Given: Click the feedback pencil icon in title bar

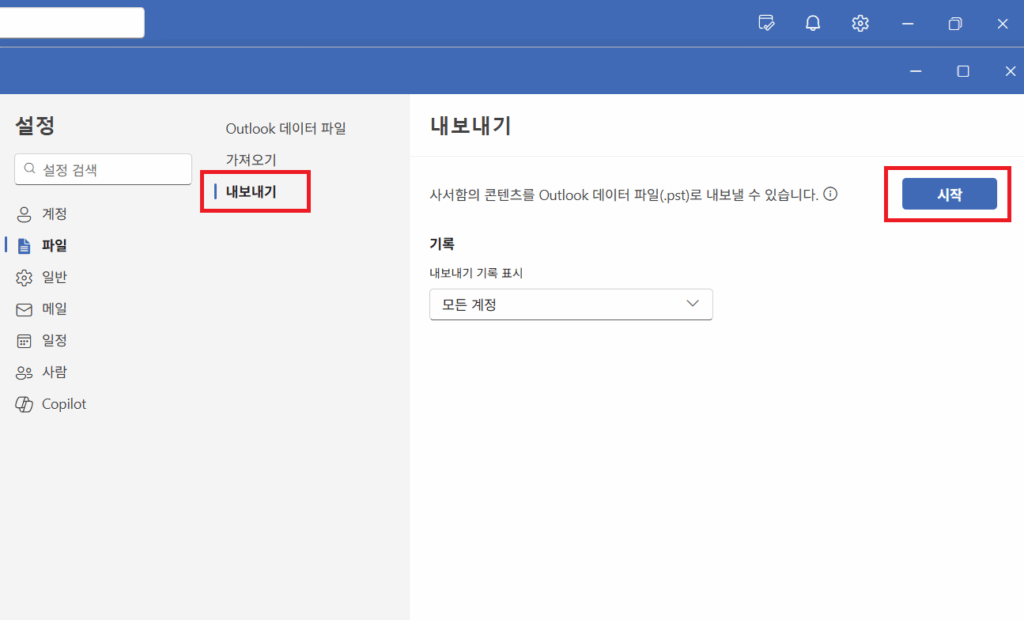Looking at the screenshot, I should 766,22.
